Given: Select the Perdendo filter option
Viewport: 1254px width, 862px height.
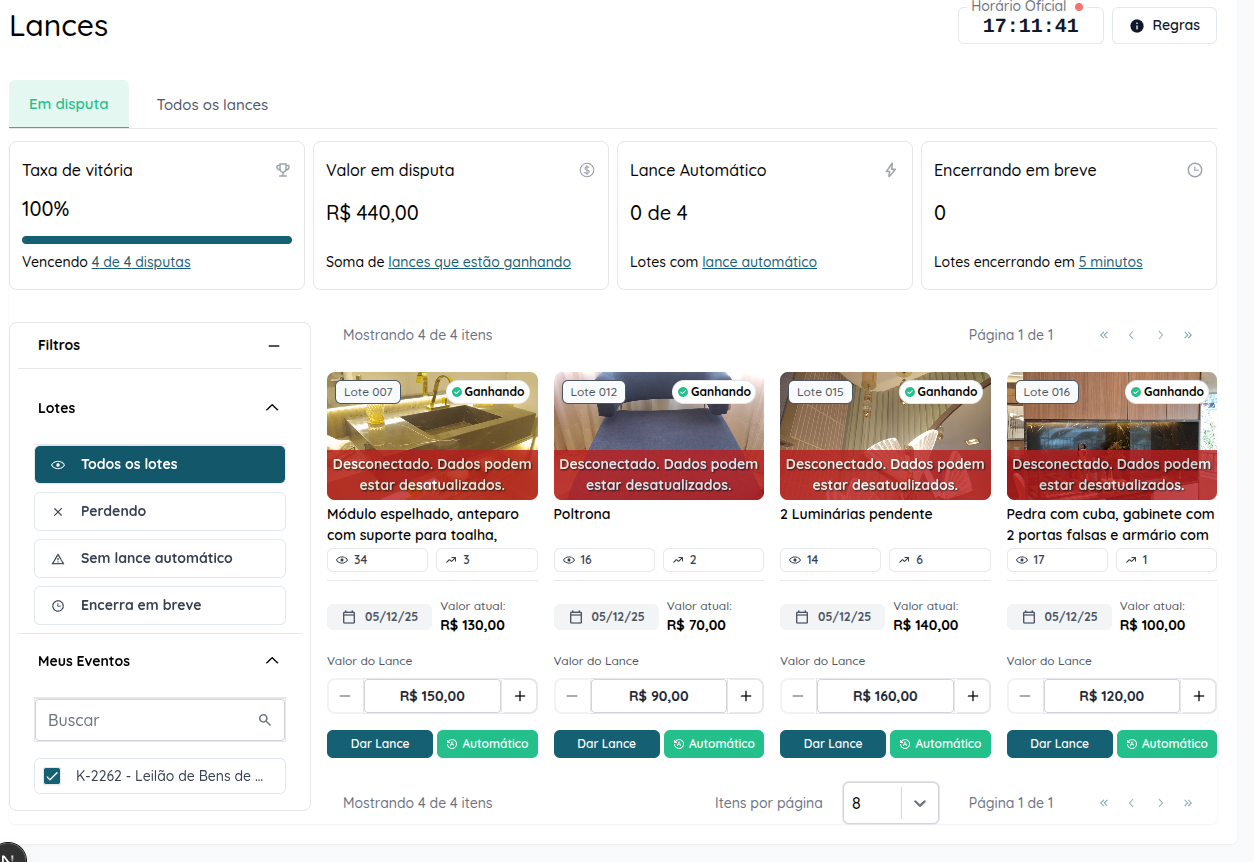Looking at the screenshot, I should point(160,511).
